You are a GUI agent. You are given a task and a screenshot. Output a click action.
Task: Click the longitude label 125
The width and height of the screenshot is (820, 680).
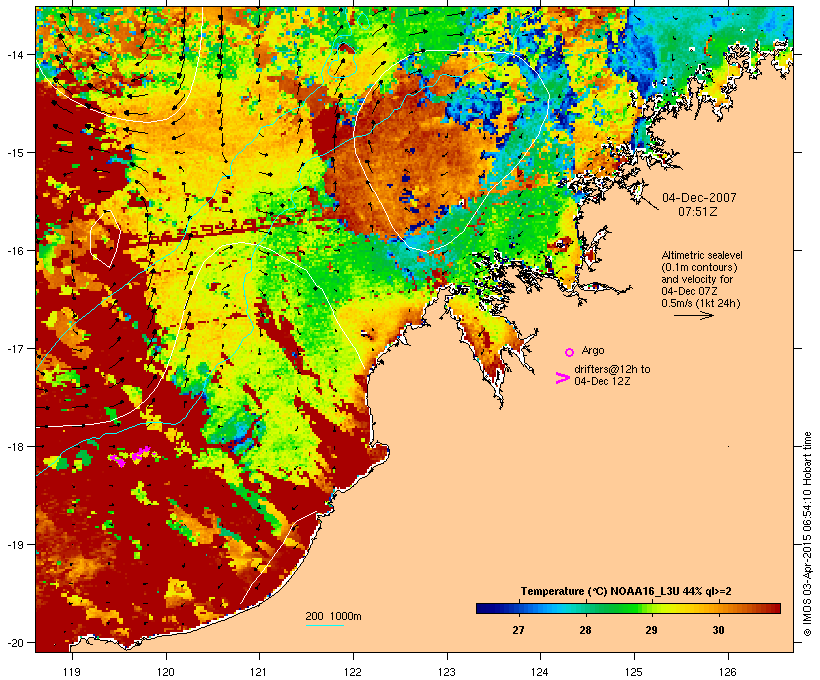(x=634, y=672)
